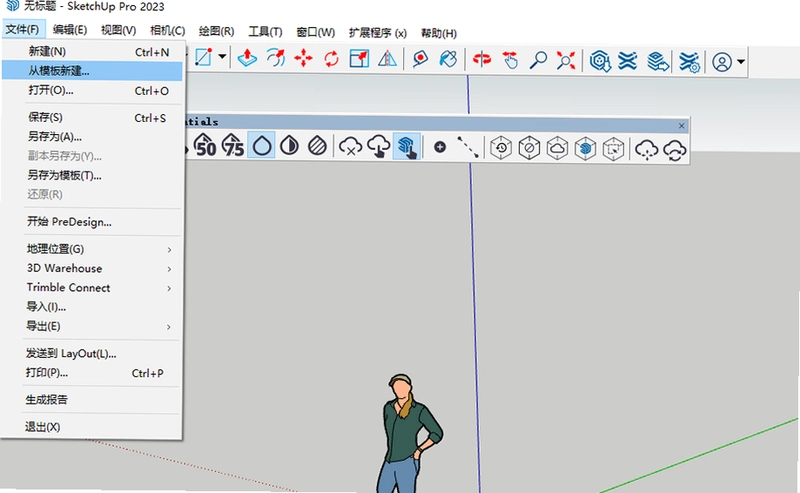
Task: Toggle the half-filled drop icon
Action: pyautogui.click(x=289, y=145)
